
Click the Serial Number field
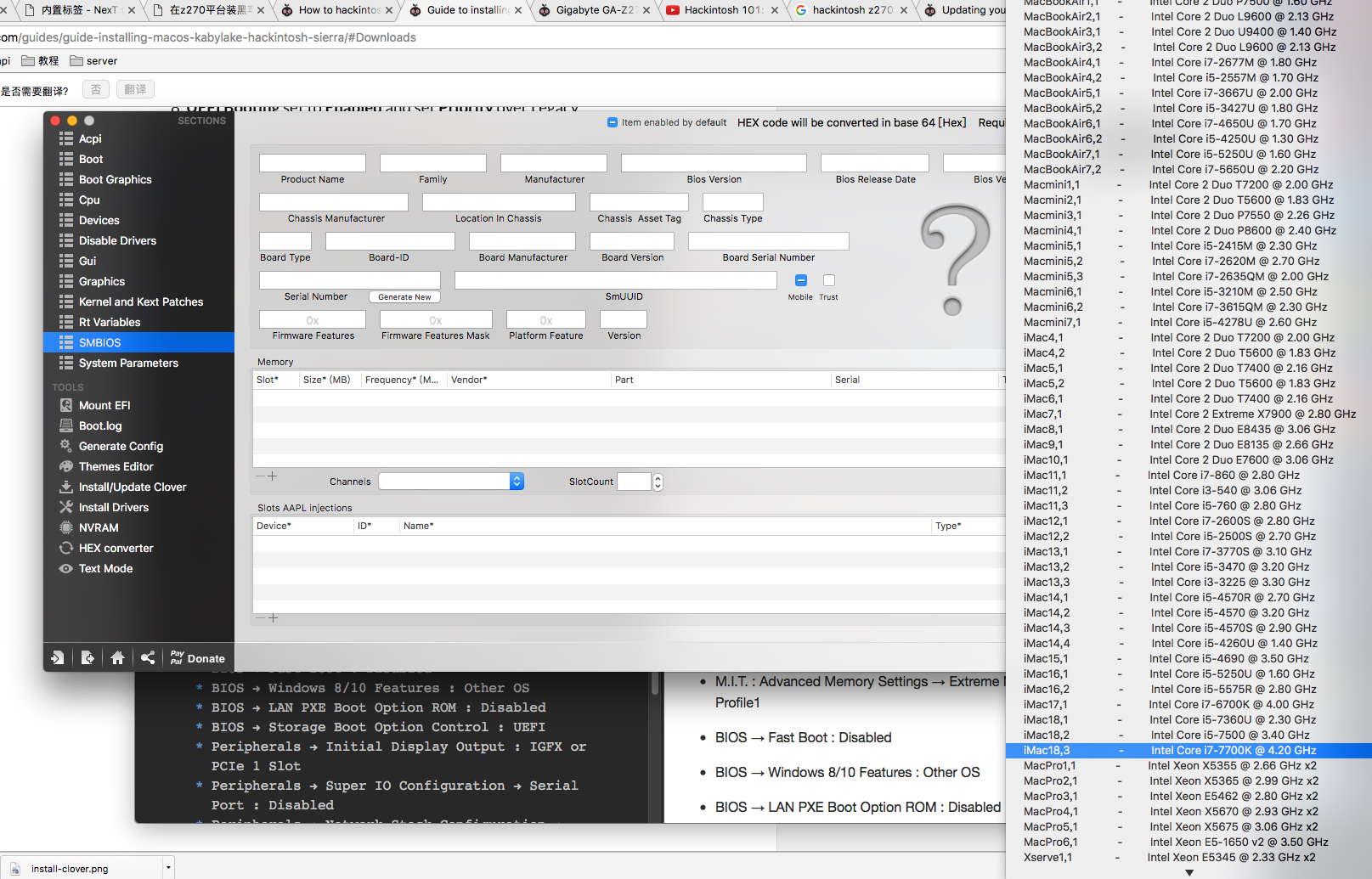click(x=350, y=280)
